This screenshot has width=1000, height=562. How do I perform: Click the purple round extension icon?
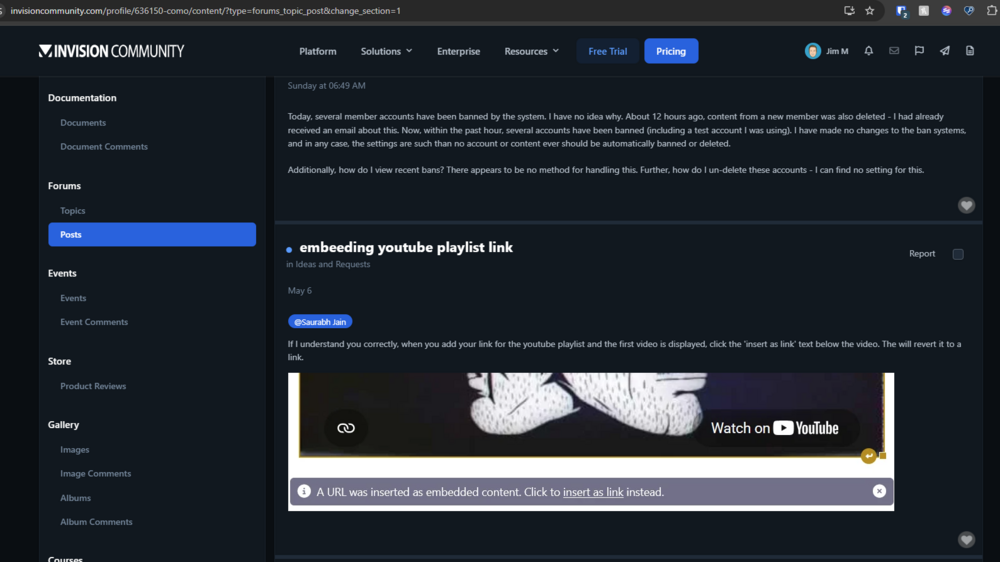[946, 11]
